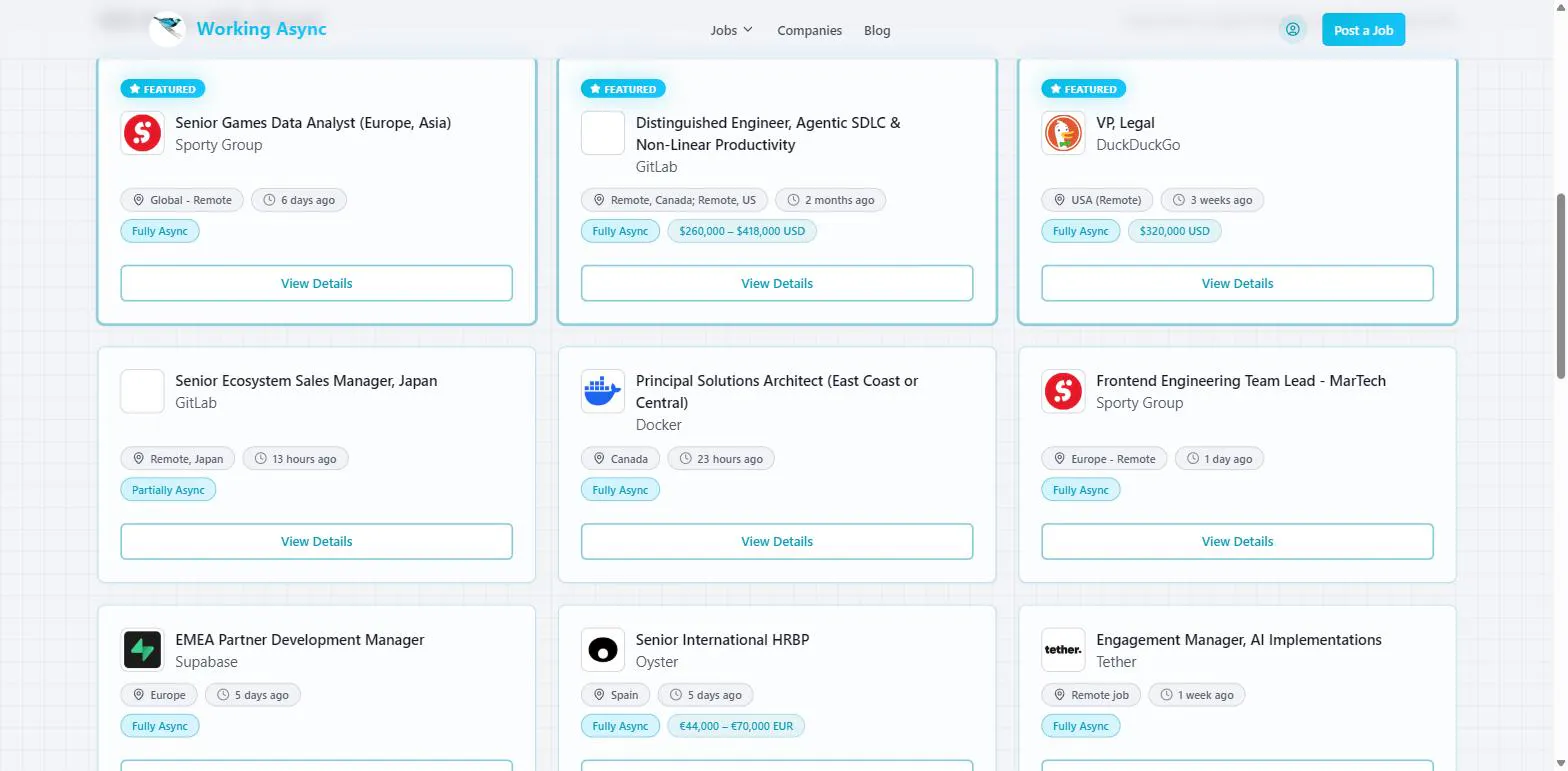Click the Supabase company name
This screenshot has width=1568, height=771.
click(x=206, y=662)
